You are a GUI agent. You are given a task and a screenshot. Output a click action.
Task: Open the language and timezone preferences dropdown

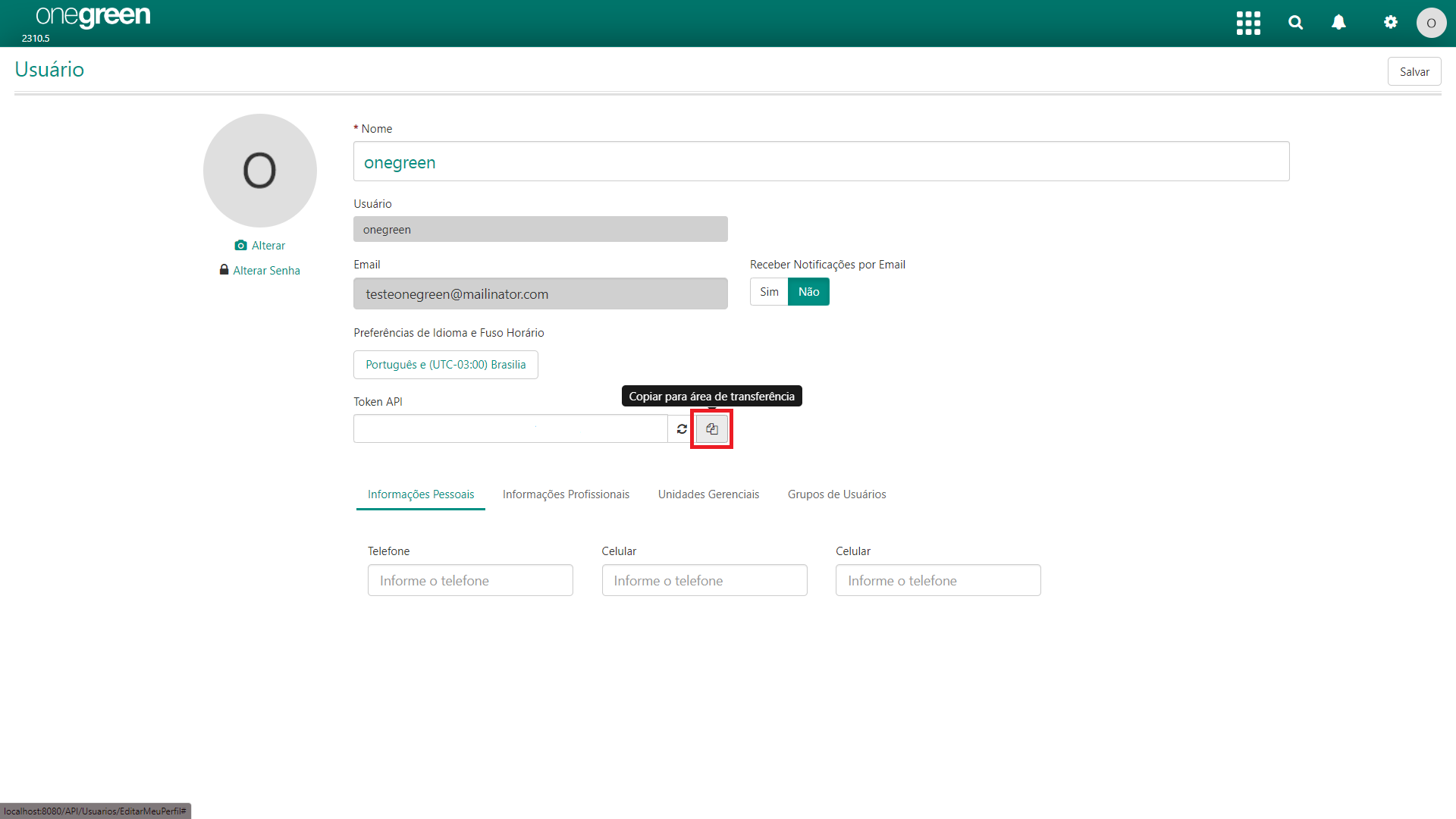[446, 365]
